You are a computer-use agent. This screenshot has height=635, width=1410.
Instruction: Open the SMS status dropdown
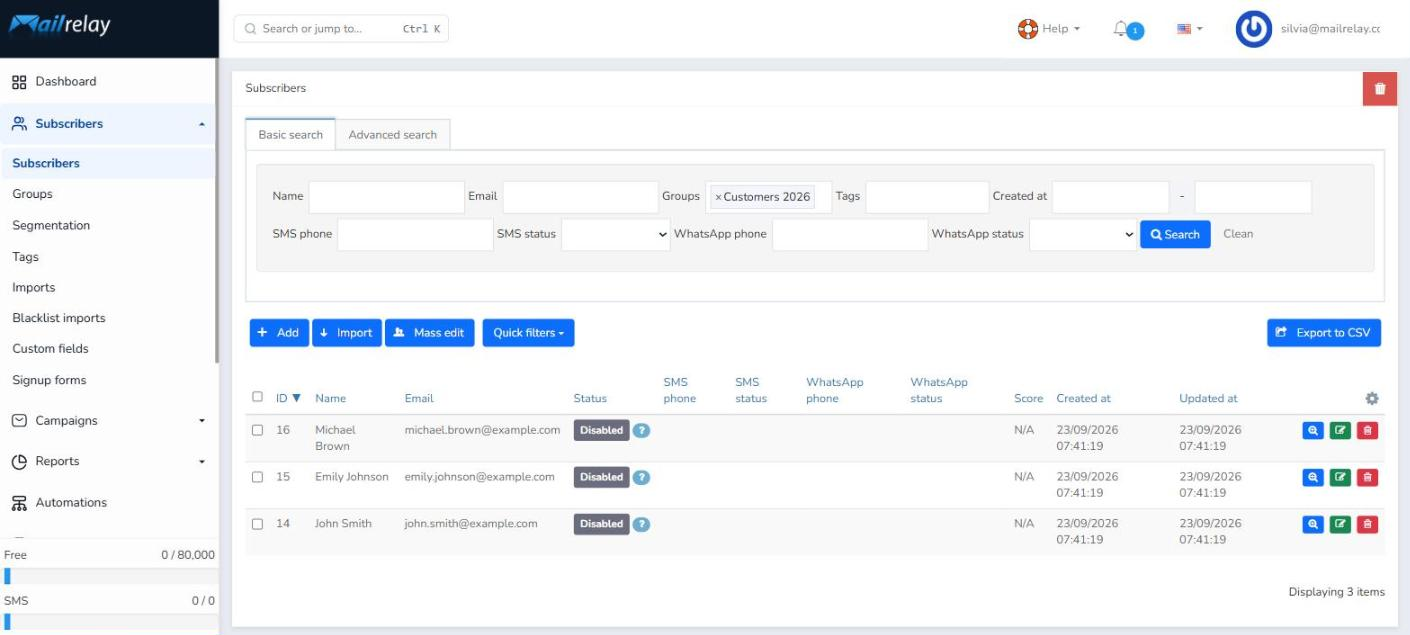[616, 234]
